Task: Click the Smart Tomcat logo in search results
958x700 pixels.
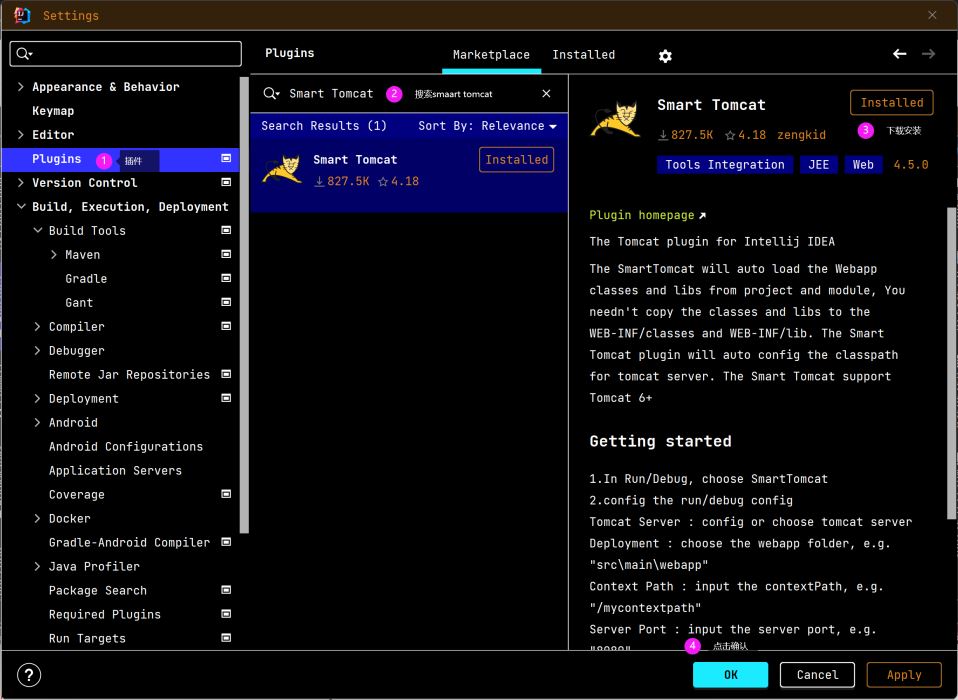Action: pos(282,169)
